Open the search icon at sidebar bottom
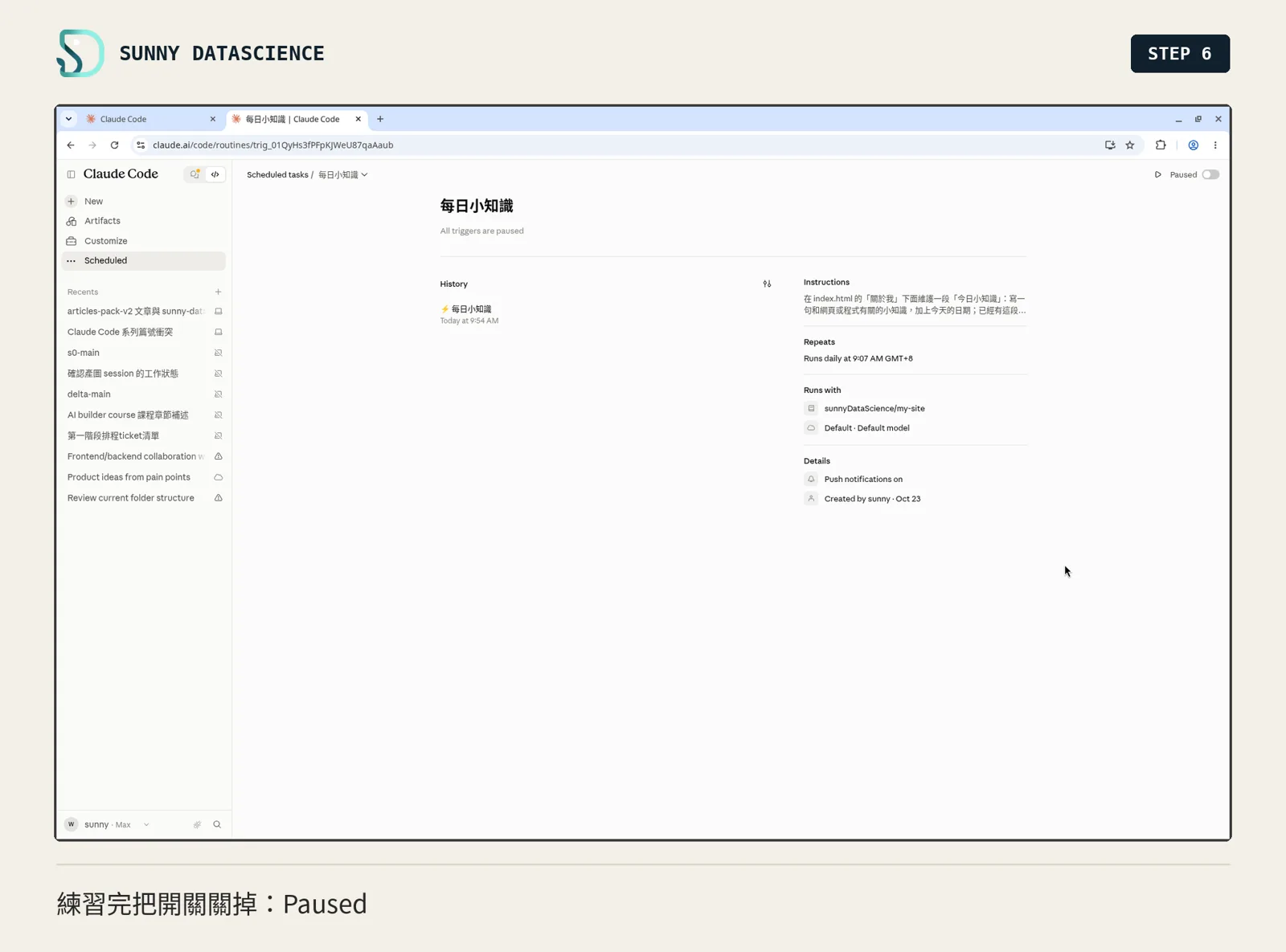1286x952 pixels. point(217,824)
